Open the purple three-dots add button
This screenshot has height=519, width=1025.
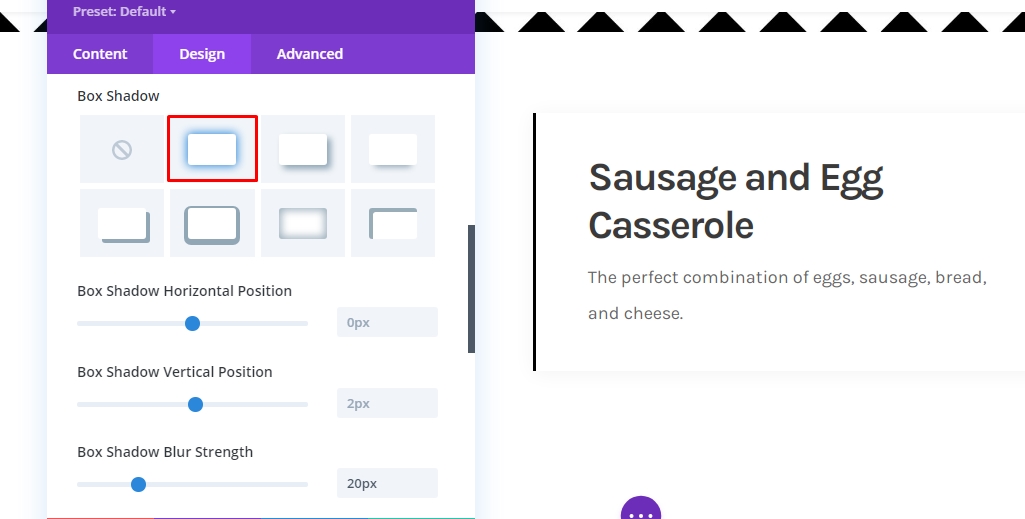(641, 508)
